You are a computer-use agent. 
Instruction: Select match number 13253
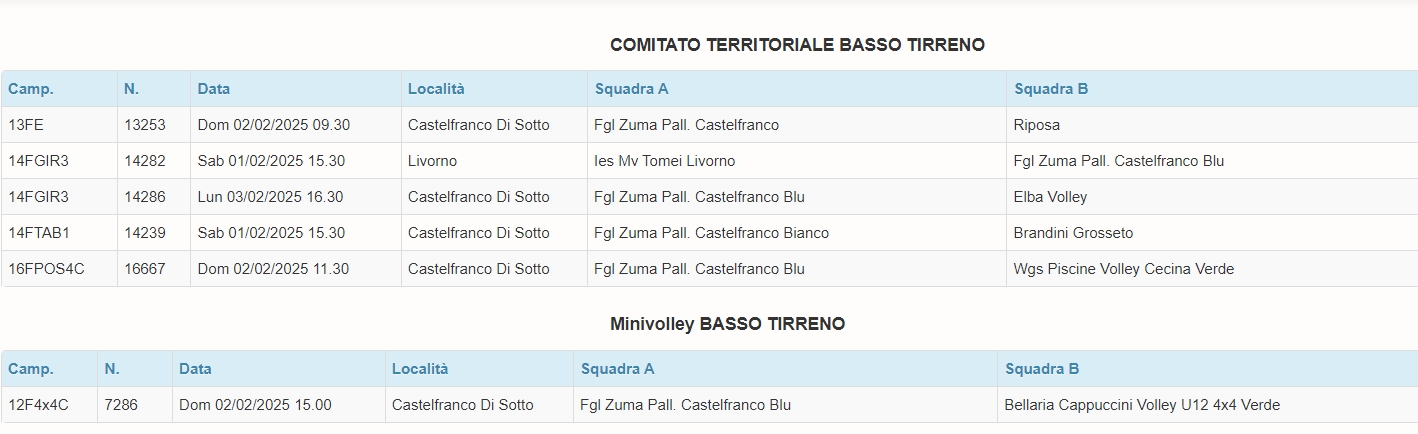tap(145, 125)
